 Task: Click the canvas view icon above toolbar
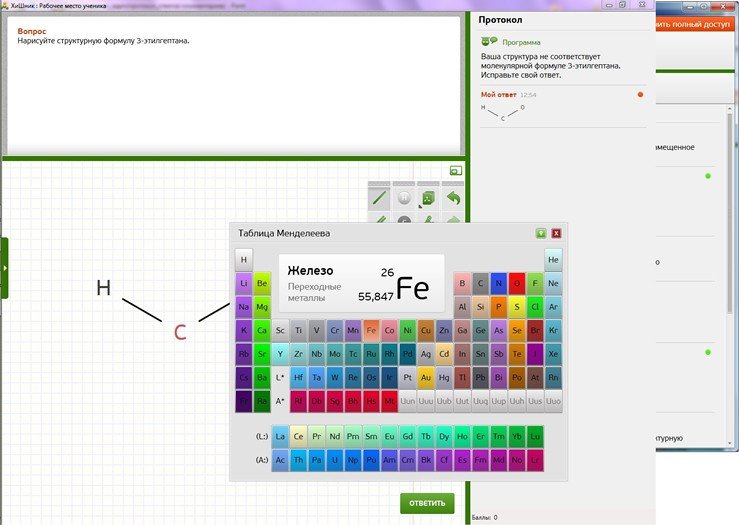pyautogui.click(x=456, y=171)
